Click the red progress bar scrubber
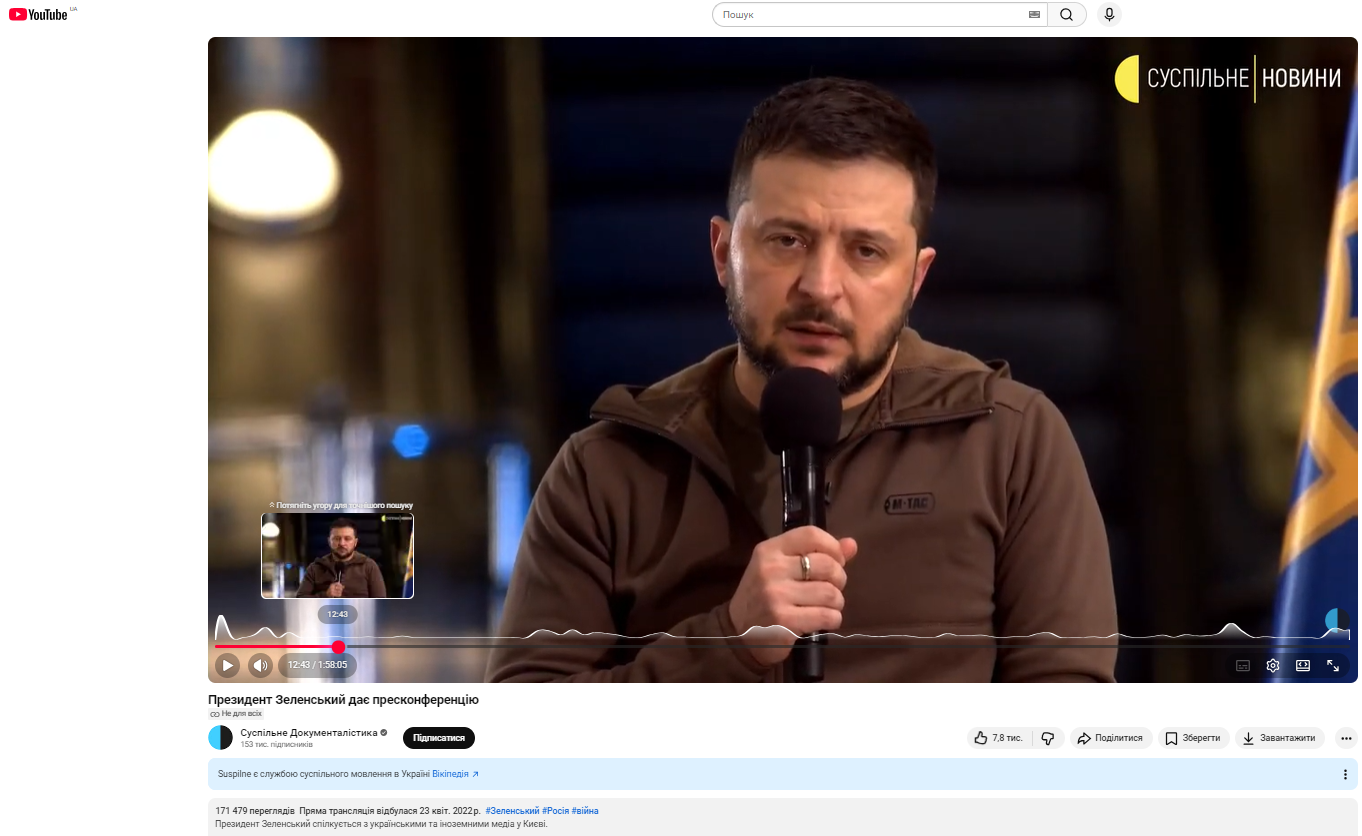1362x836 pixels. pyautogui.click(x=338, y=647)
